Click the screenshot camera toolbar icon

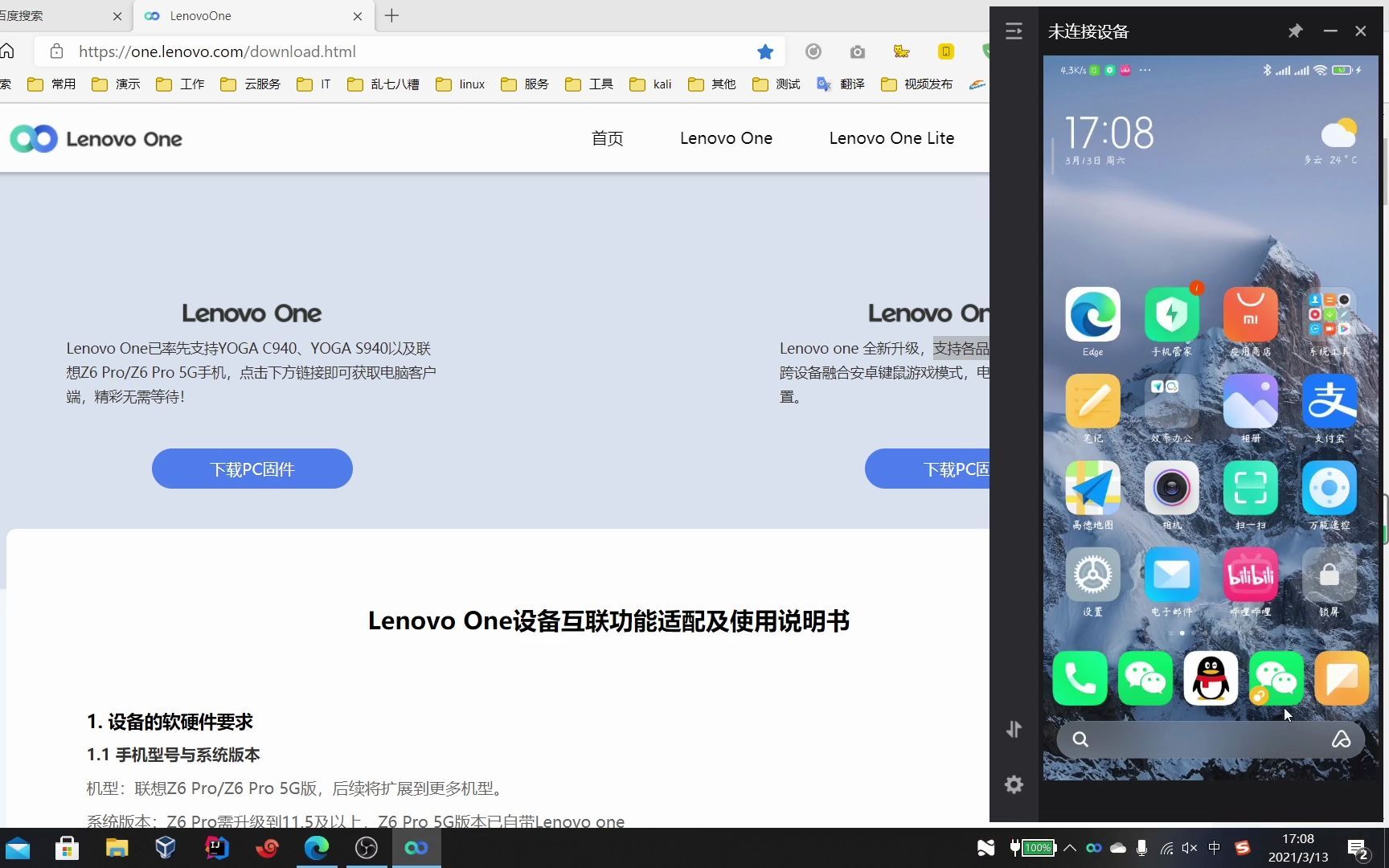tap(858, 51)
